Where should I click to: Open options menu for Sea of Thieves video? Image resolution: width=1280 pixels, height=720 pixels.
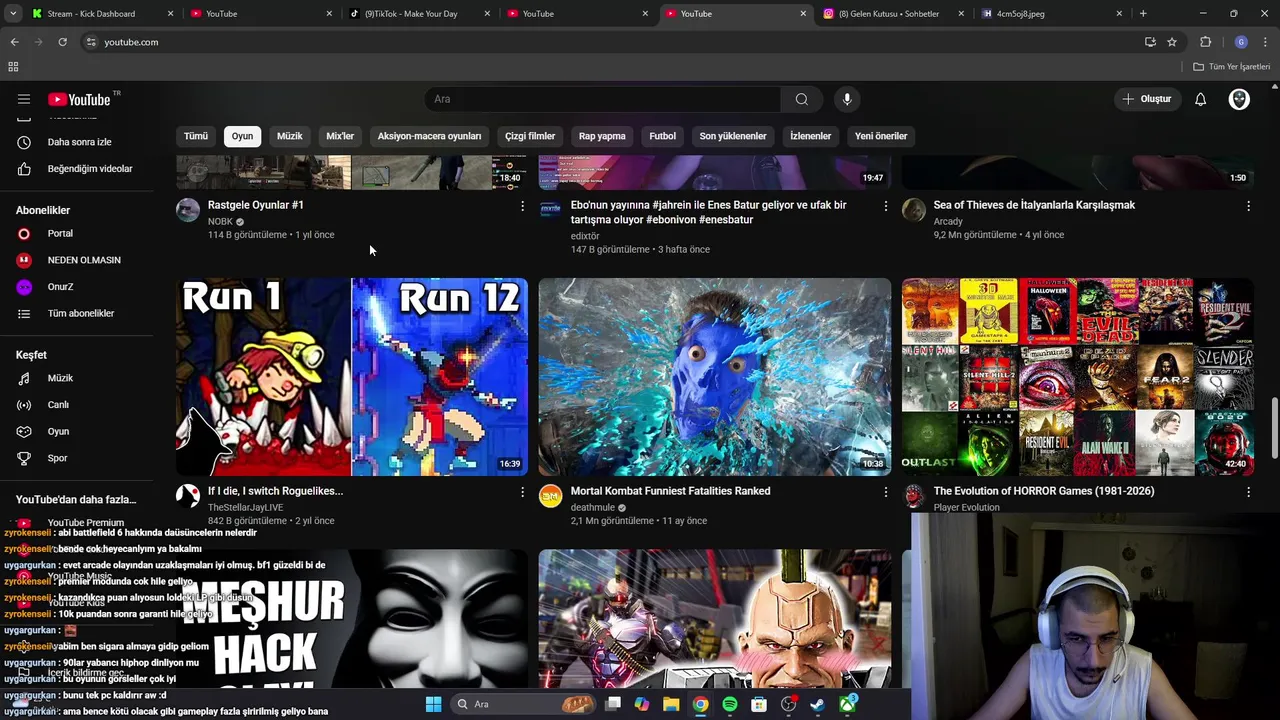(x=1248, y=206)
